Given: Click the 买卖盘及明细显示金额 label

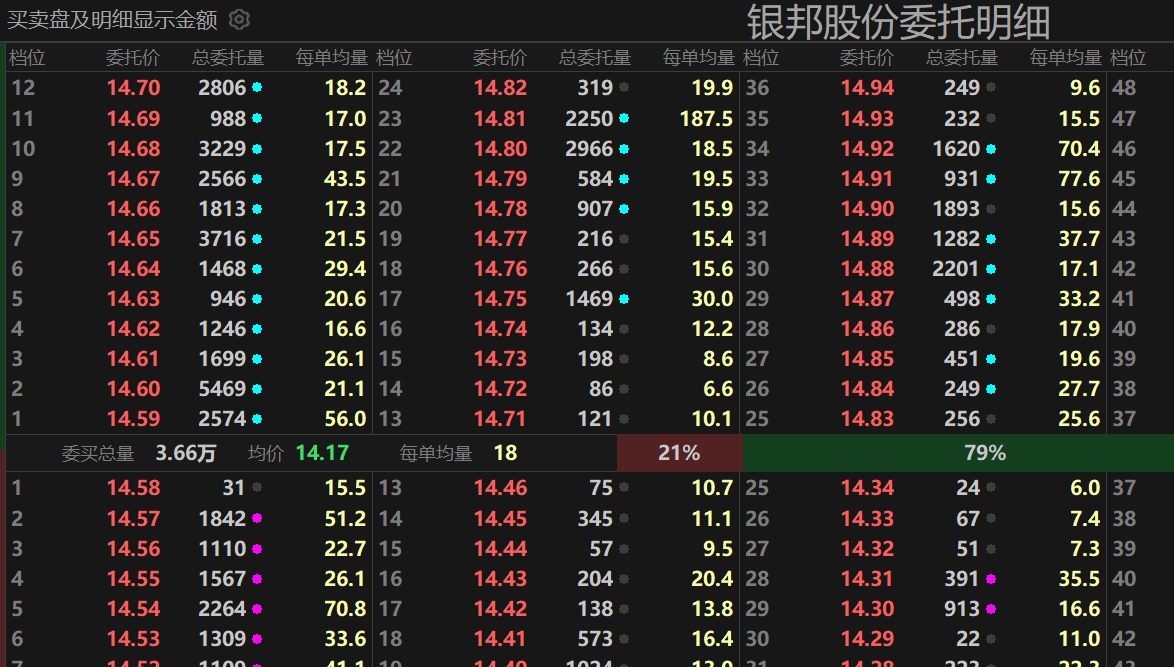Looking at the screenshot, I should (x=112, y=19).
